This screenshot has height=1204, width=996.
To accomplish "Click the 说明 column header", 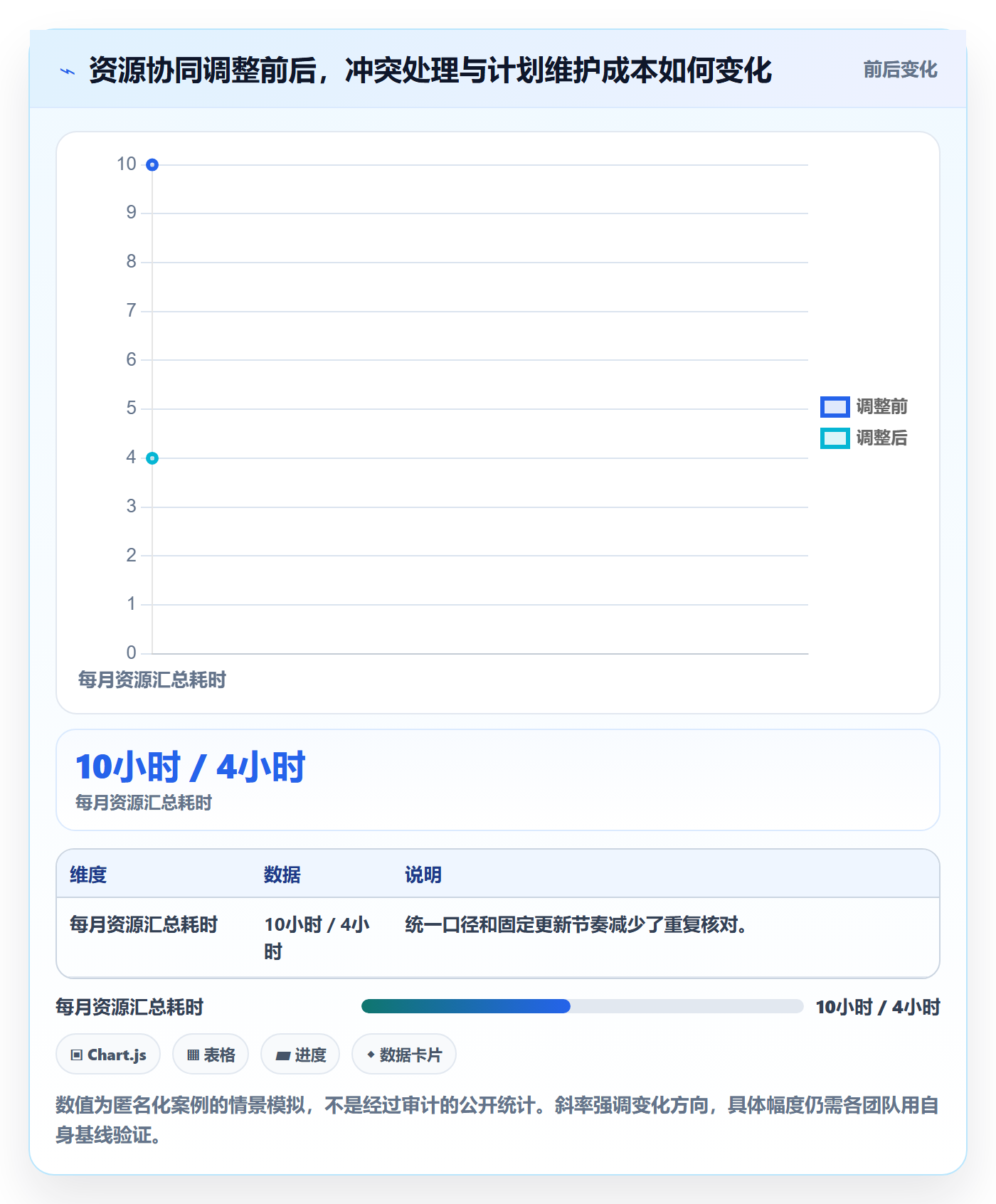I will pyautogui.click(x=423, y=875).
